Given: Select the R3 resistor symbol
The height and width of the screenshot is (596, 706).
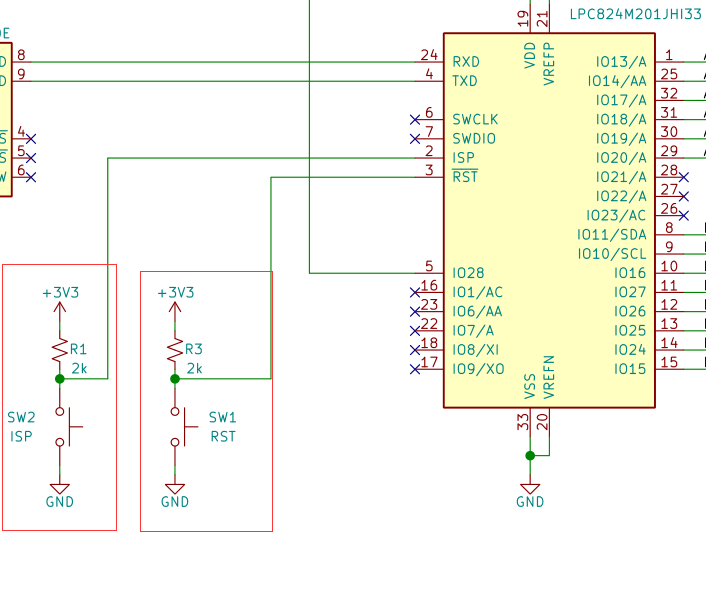Looking at the screenshot, I should pos(175,351).
